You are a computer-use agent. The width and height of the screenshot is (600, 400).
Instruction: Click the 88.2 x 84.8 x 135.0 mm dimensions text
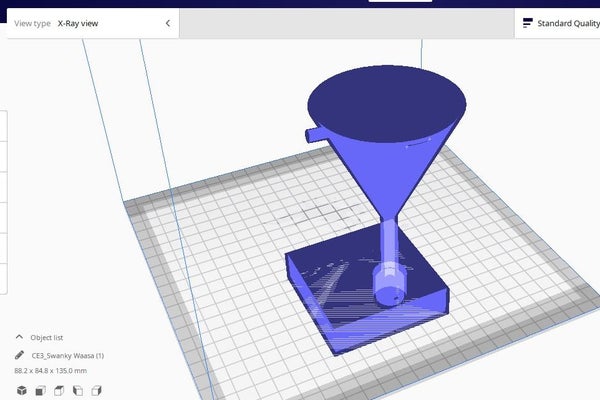51,371
